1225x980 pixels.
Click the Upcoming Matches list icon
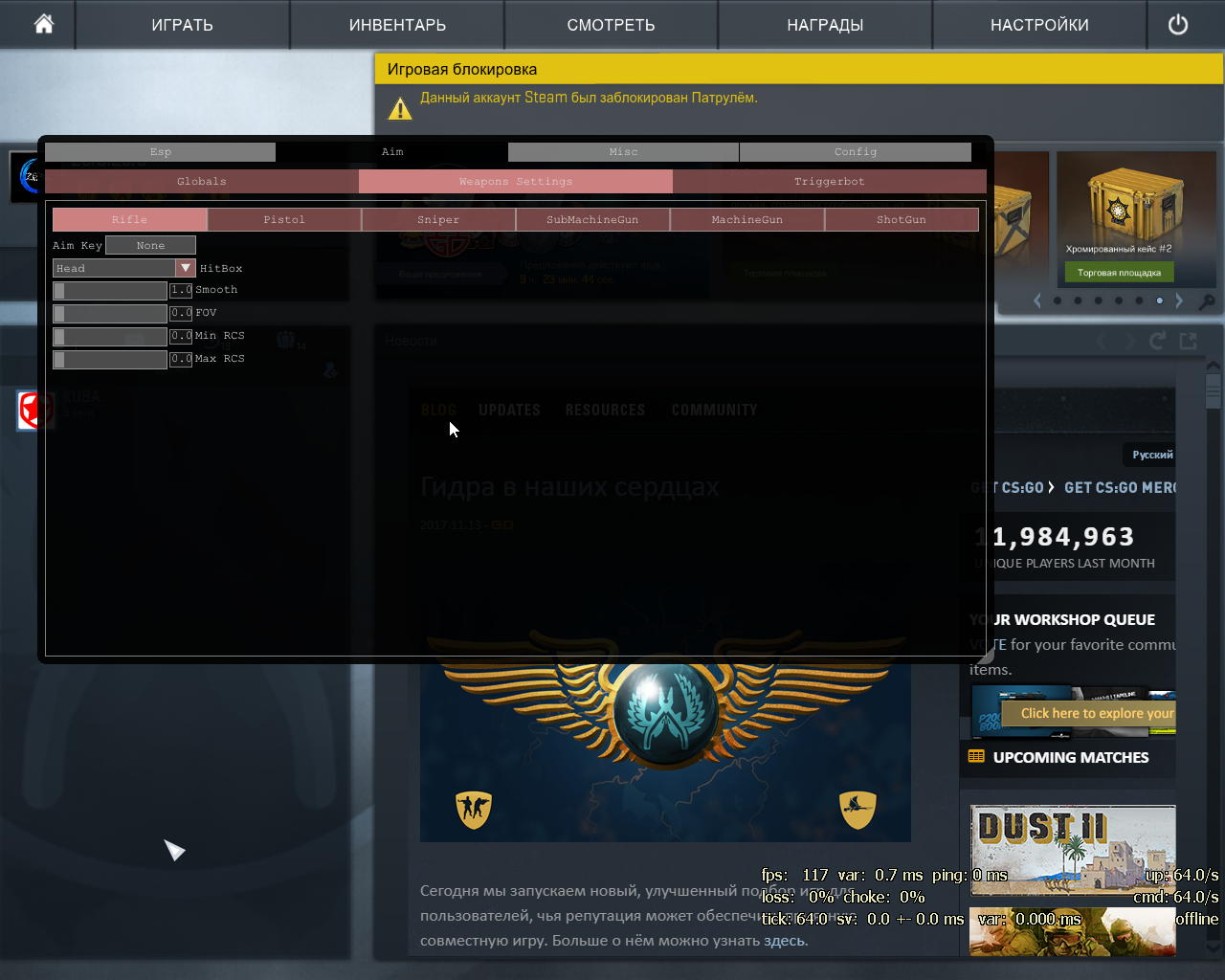click(976, 756)
